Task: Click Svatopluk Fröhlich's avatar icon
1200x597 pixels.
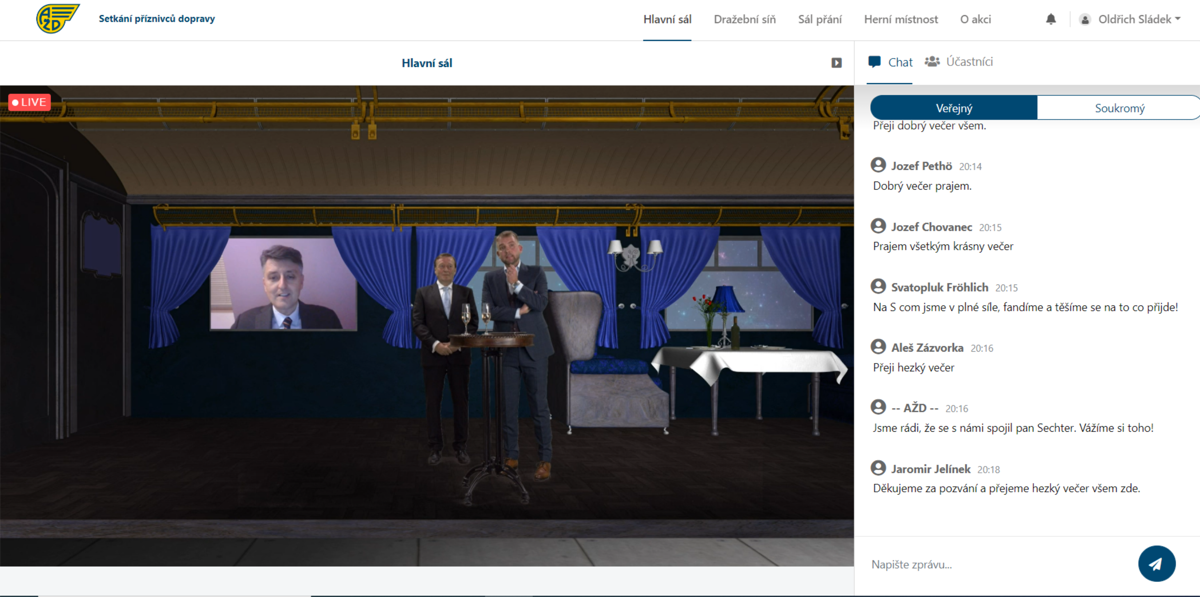Action: coord(879,287)
